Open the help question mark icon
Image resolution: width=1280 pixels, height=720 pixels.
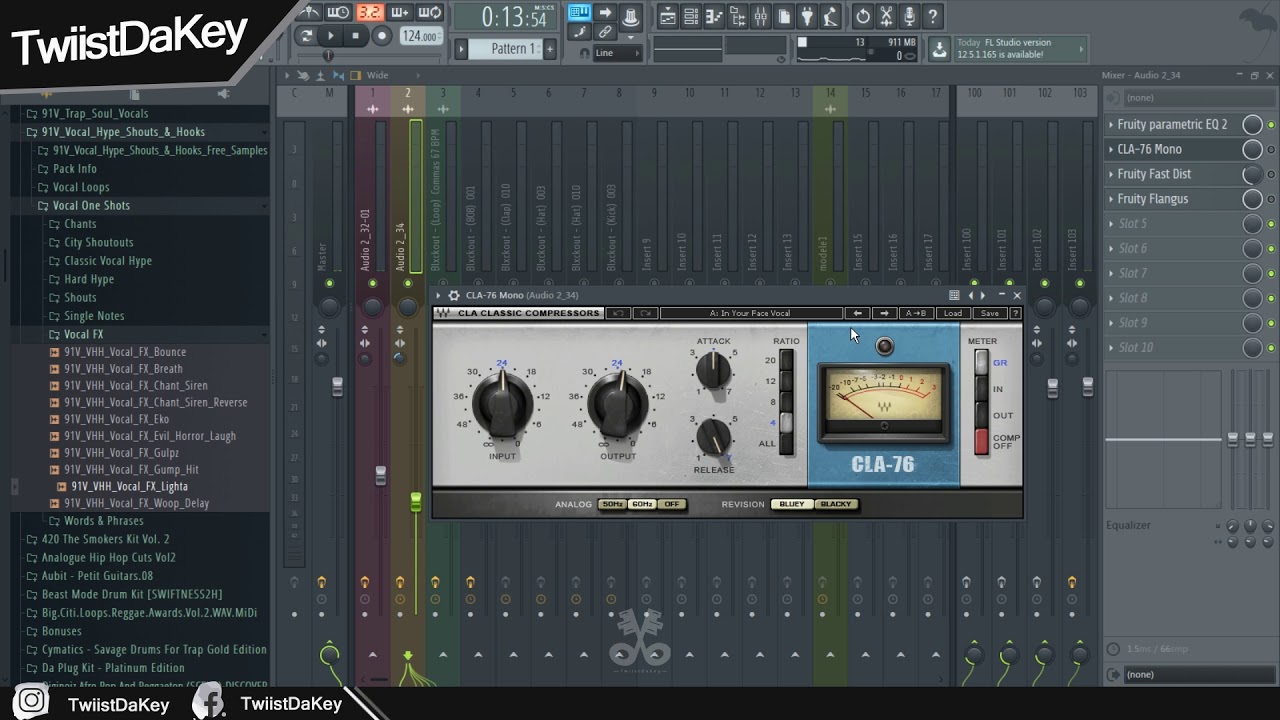tap(932, 17)
